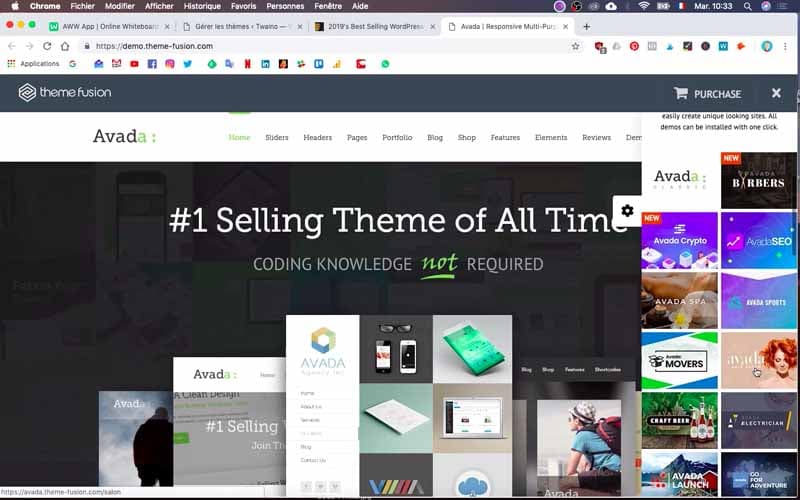The width and height of the screenshot is (800, 500).
Task: Click the address bar URL field
Action: [x=327, y=46]
